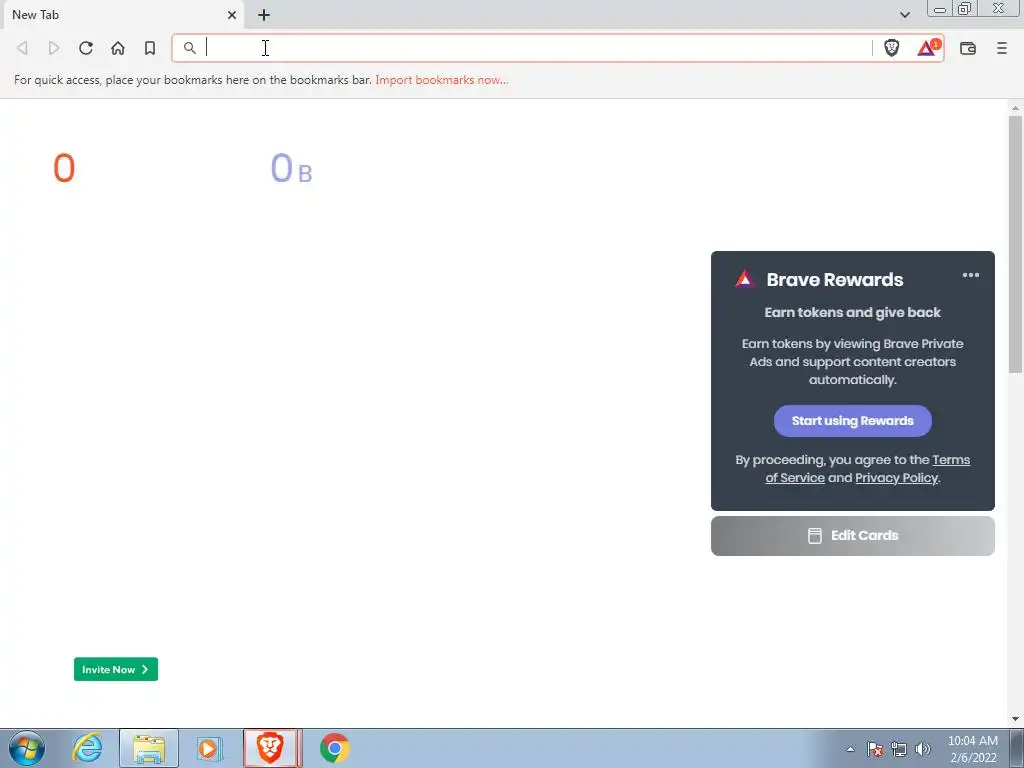Screen dimensions: 1024x768
Task: Open Brave Rewards card options menu
Action: pyautogui.click(x=970, y=275)
